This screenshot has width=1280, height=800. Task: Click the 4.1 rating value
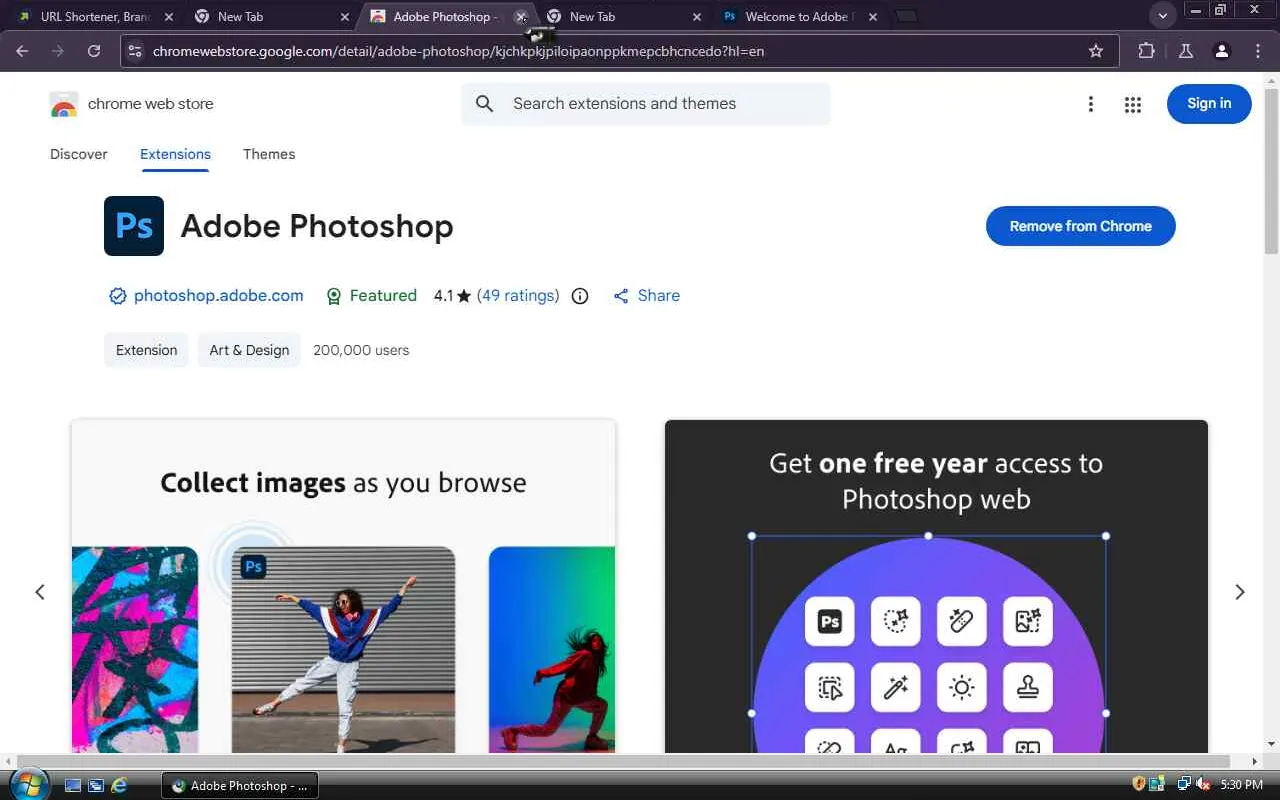pos(443,296)
